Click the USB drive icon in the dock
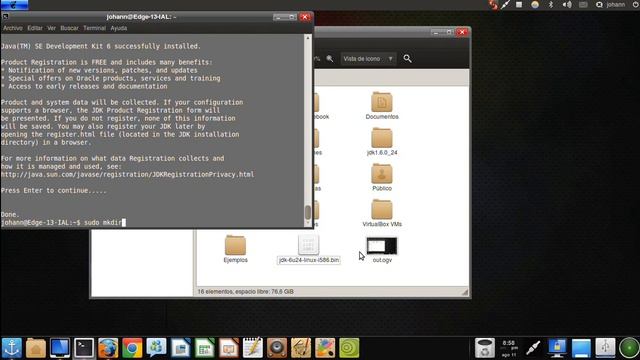The width and height of the screenshot is (640, 360). pyautogui.click(x=605, y=348)
